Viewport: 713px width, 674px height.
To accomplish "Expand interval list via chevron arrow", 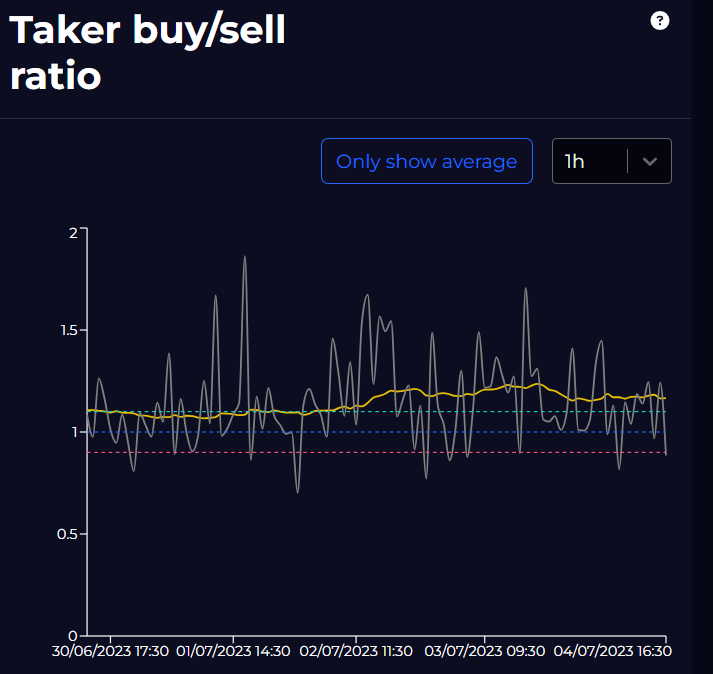I will (x=650, y=161).
